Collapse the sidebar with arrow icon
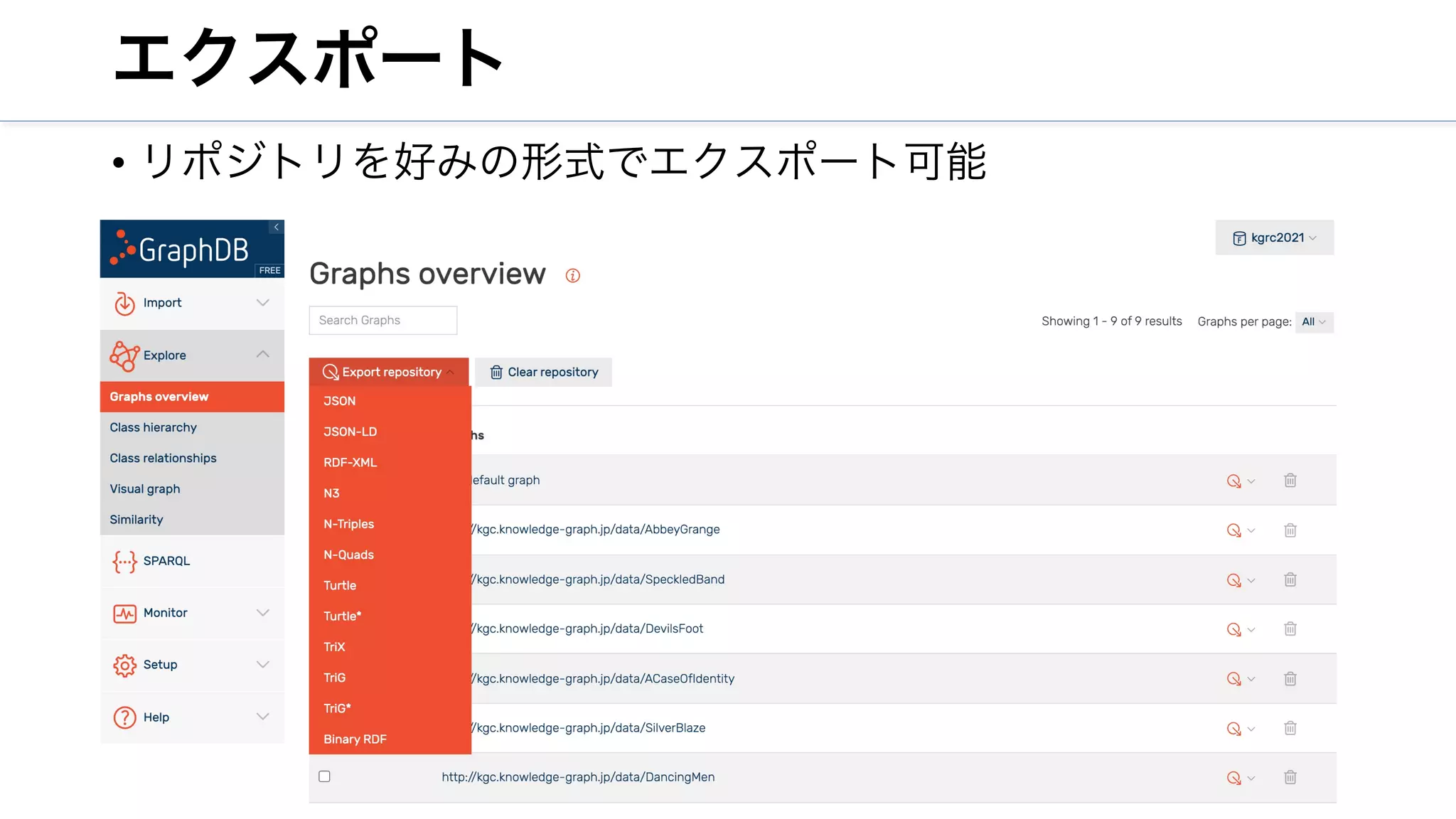Image resolution: width=1456 pixels, height=819 pixels. (277, 227)
